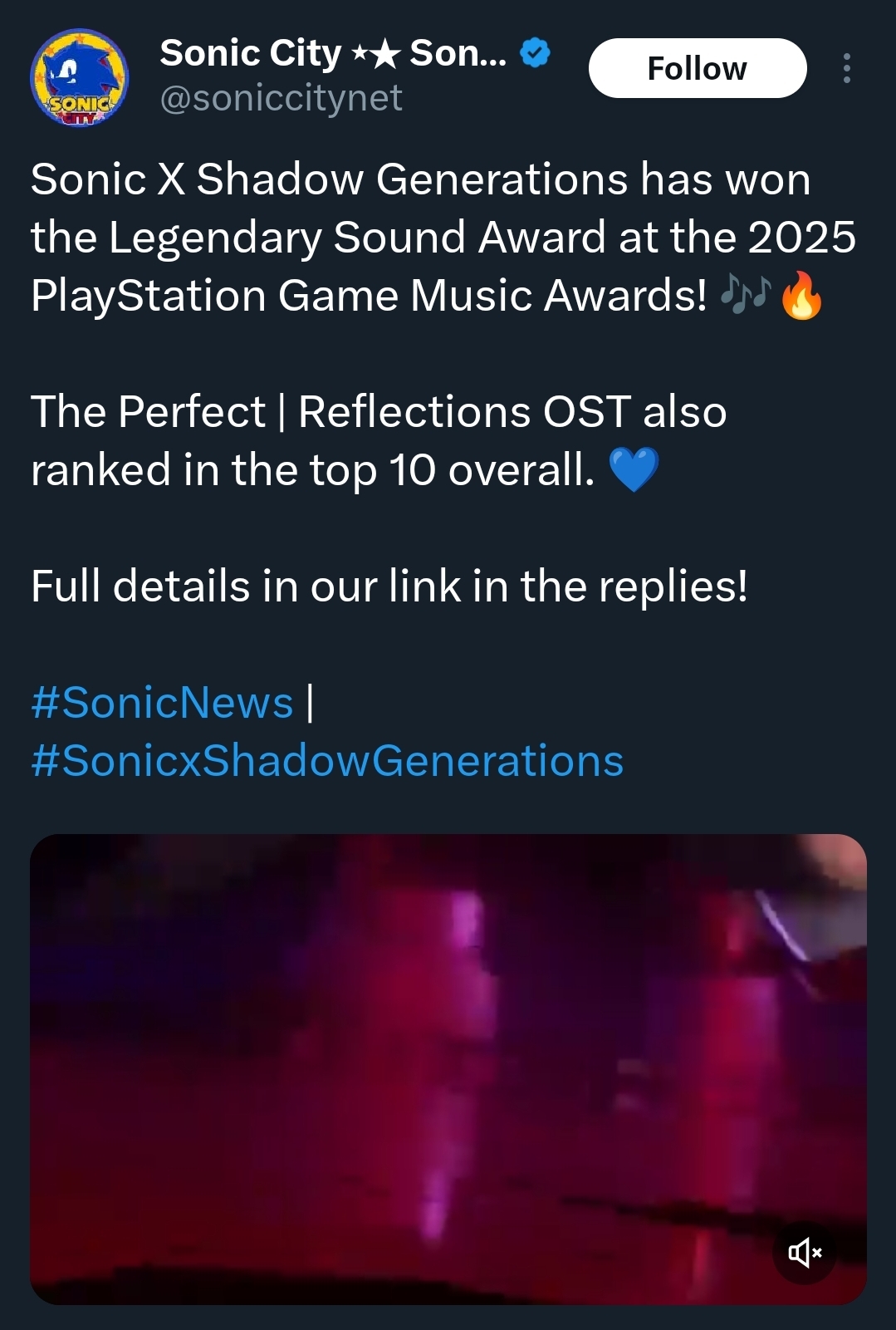The height and width of the screenshot is (1330, 896).
Task: Click the blue verified checkmark badge
Action: click(x=535, y=54)
